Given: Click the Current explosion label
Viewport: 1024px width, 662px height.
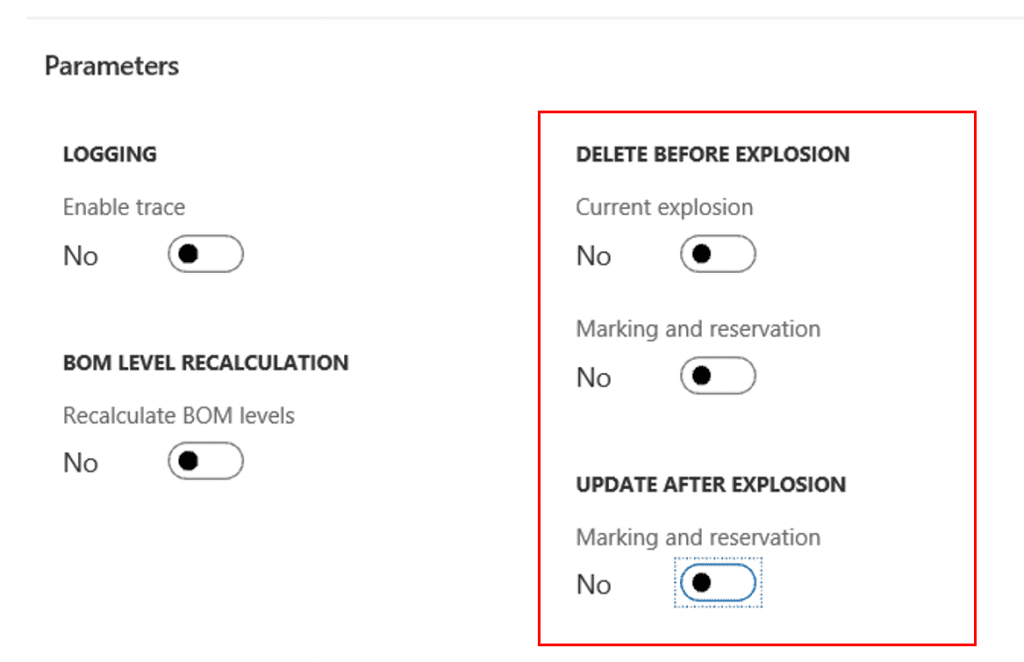Looking at the screenshot, I should click(664, 207).
